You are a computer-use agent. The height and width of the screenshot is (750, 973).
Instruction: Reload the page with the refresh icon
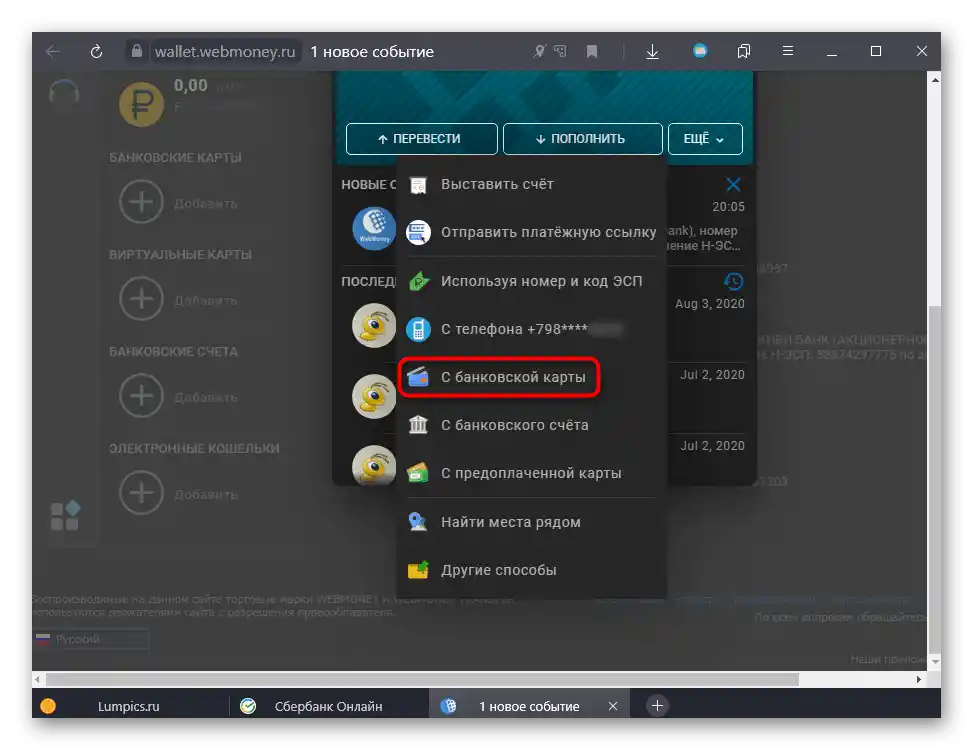pos(96,51)
